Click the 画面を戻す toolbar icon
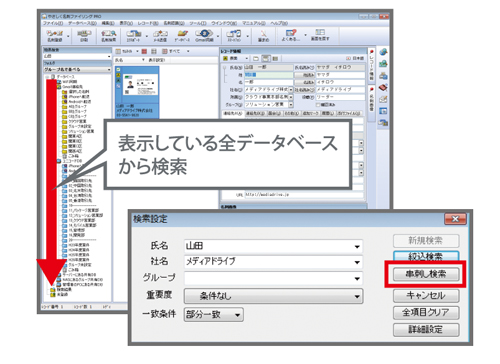The image size is (500, 364). click(320, 36)
